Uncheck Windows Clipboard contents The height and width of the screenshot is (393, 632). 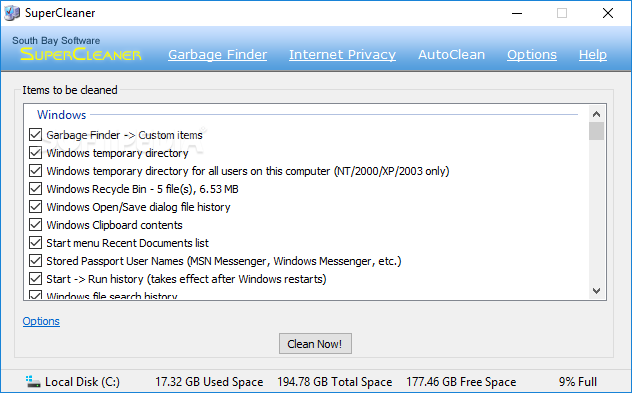pyautogui.click(x=35, y=225)
